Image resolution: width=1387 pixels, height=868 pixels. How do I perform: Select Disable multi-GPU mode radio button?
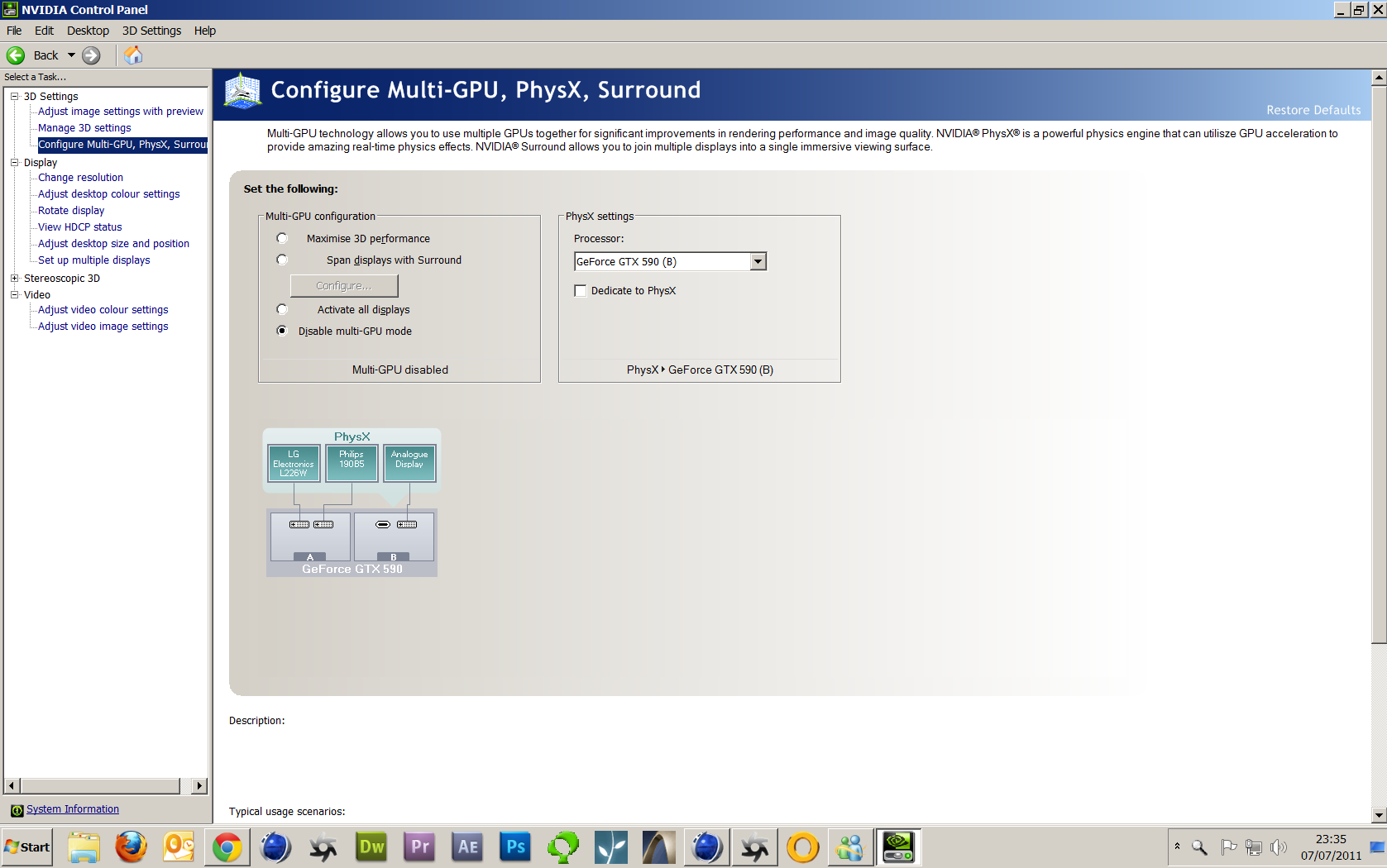click(282, 331)
